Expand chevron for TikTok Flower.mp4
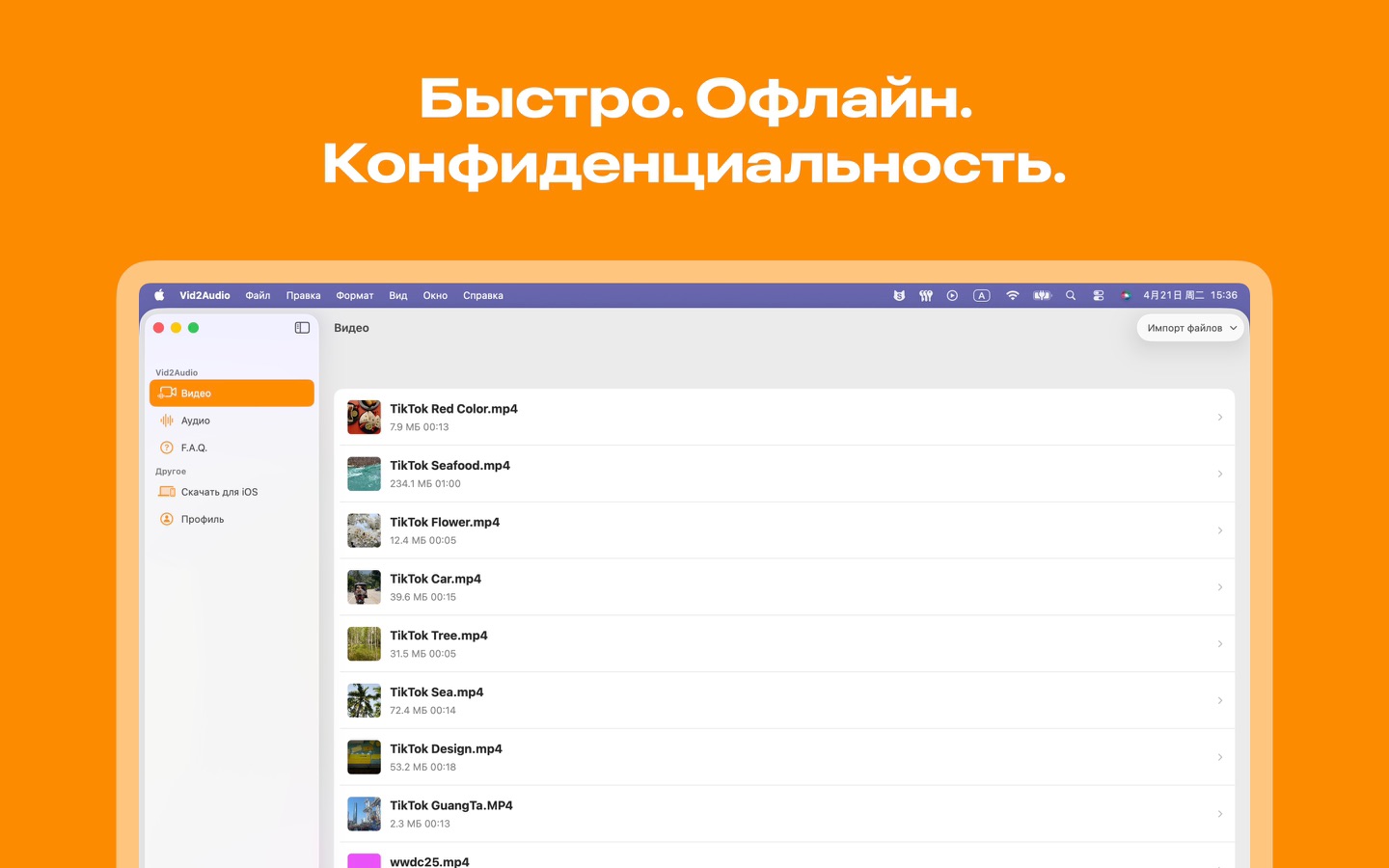The image size is (1389, 868). click(x=1220, y=530)
